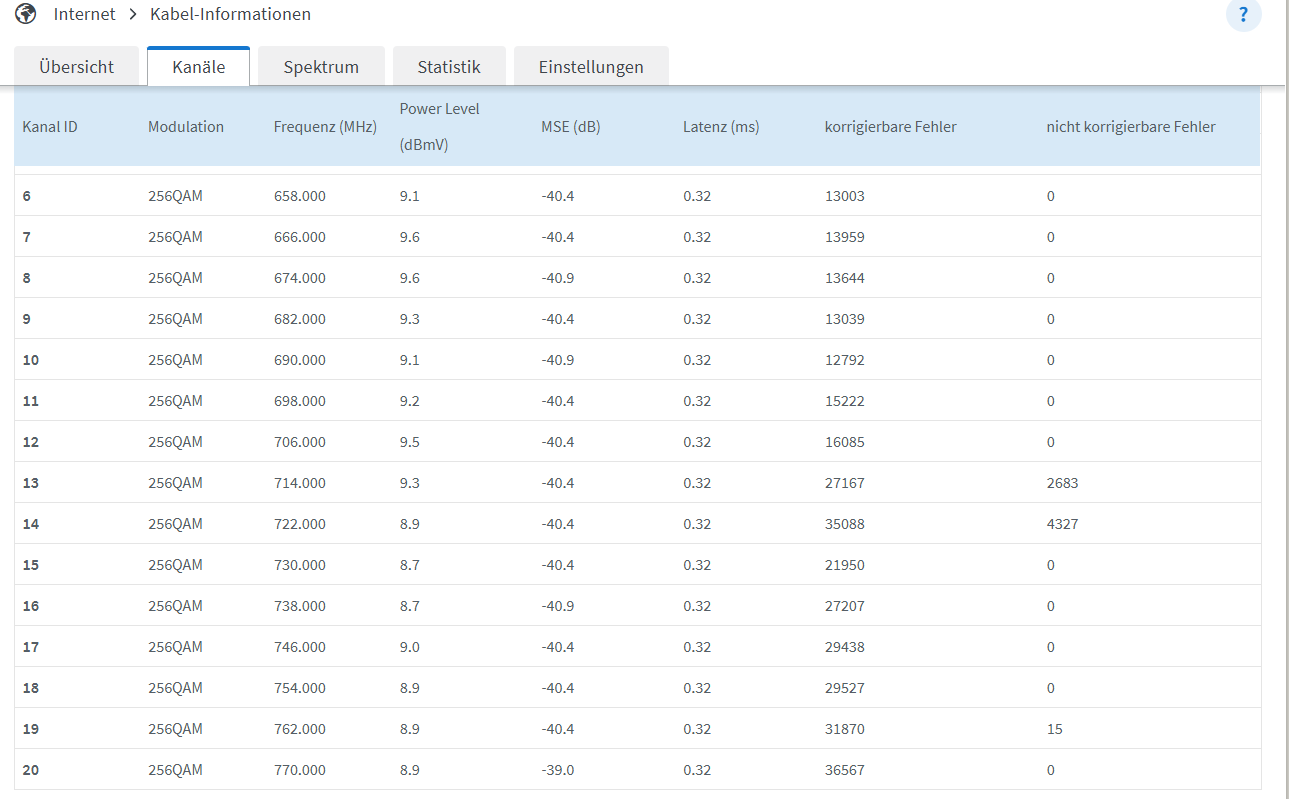Open the help question mark icon
This screenshot has width=1289, height=799.
coord(1243,15)
